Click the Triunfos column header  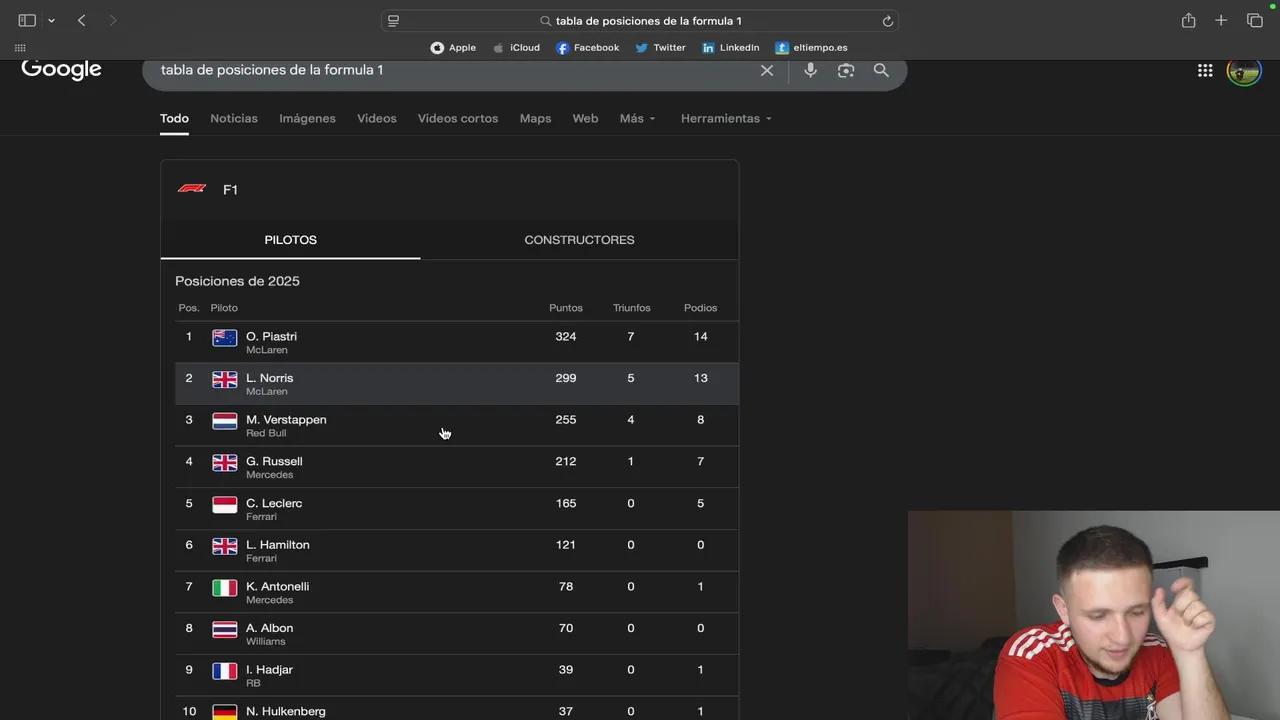pos(631,308)
